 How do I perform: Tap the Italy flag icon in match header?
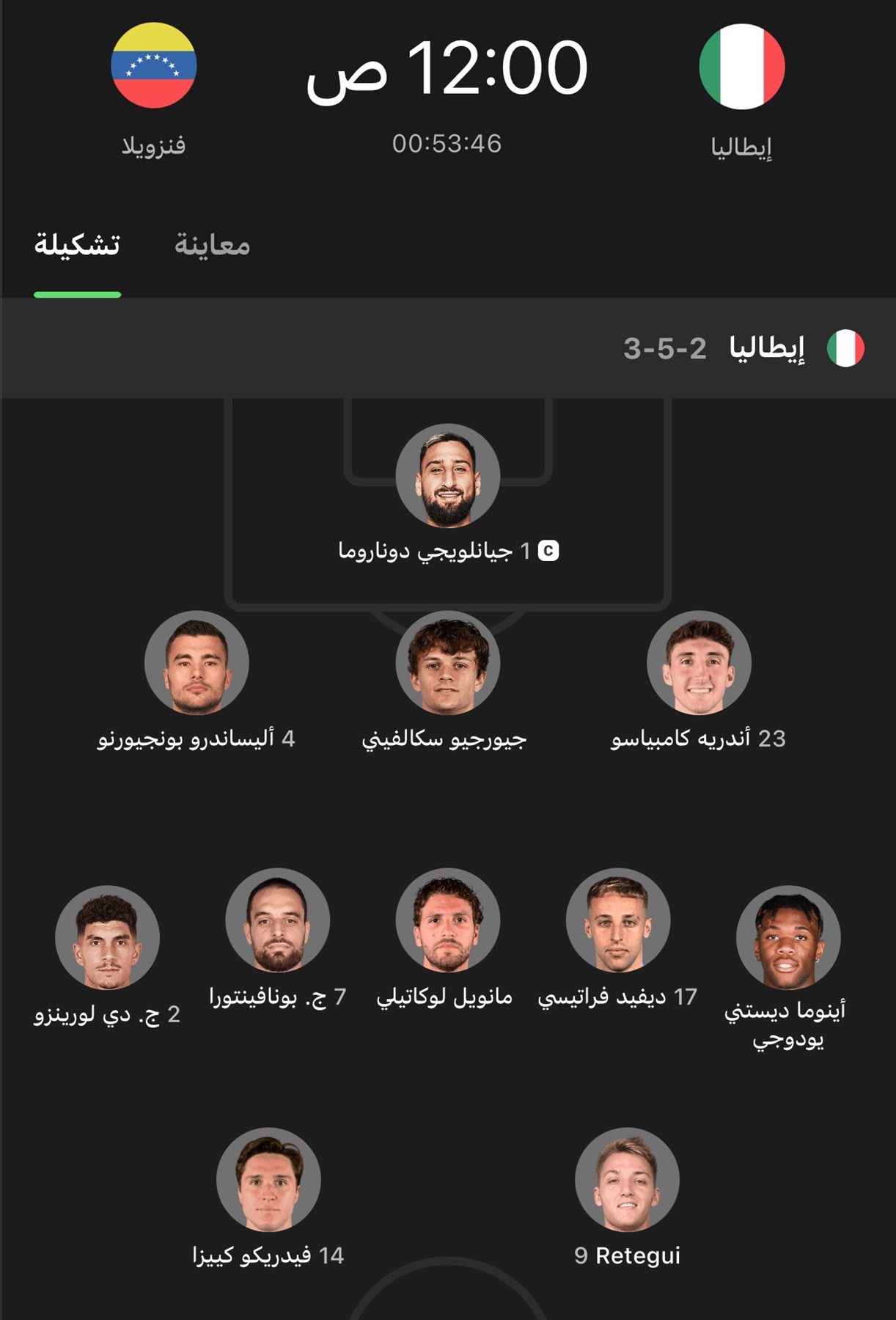pos(742,66)
